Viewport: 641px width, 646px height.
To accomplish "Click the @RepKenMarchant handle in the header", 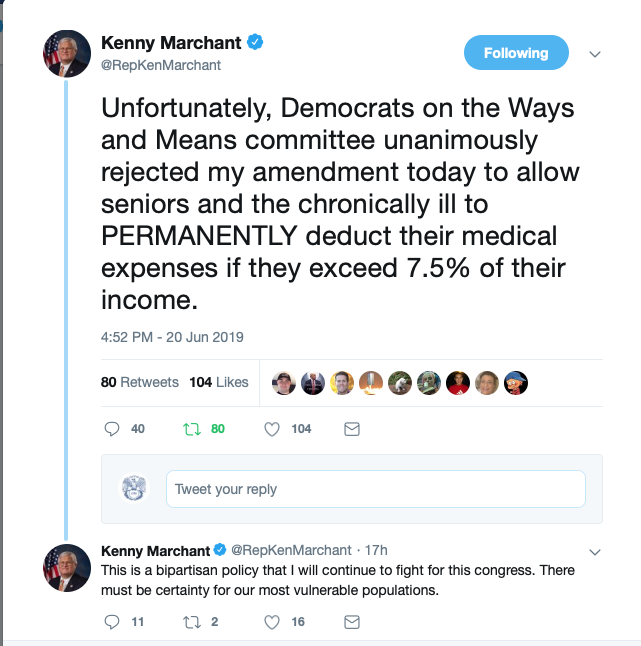I will point(161,65).
